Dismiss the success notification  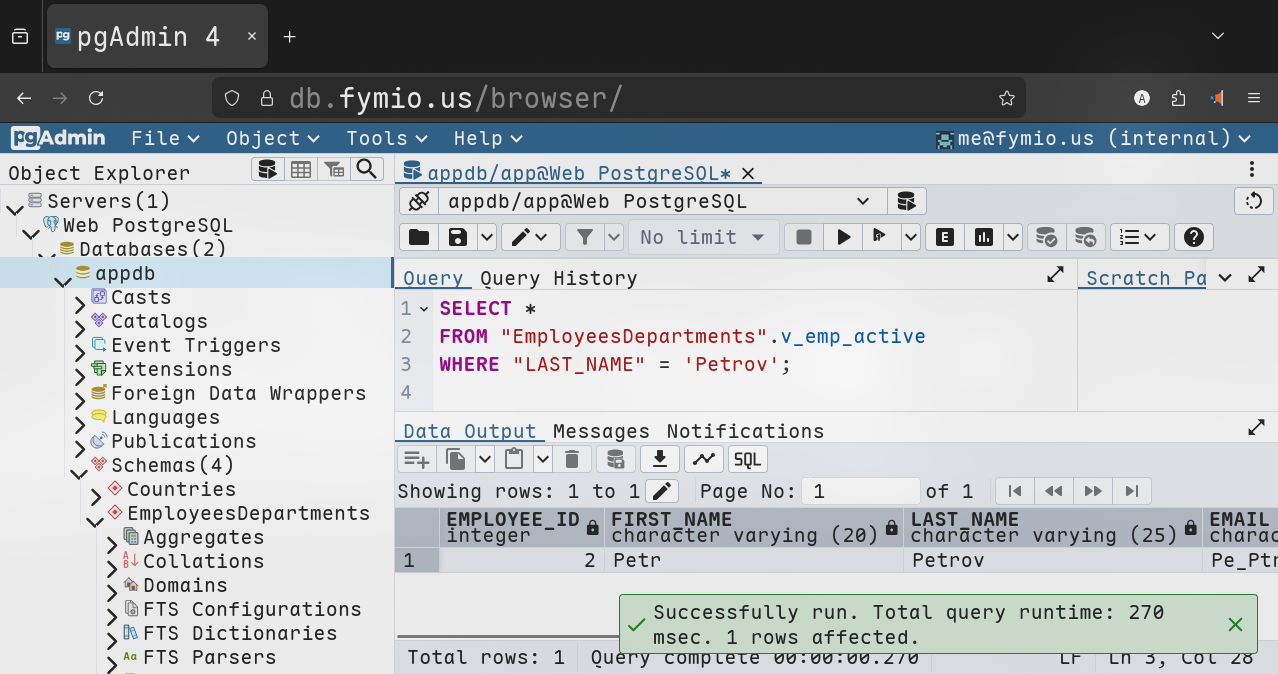tap(1235, 624)
